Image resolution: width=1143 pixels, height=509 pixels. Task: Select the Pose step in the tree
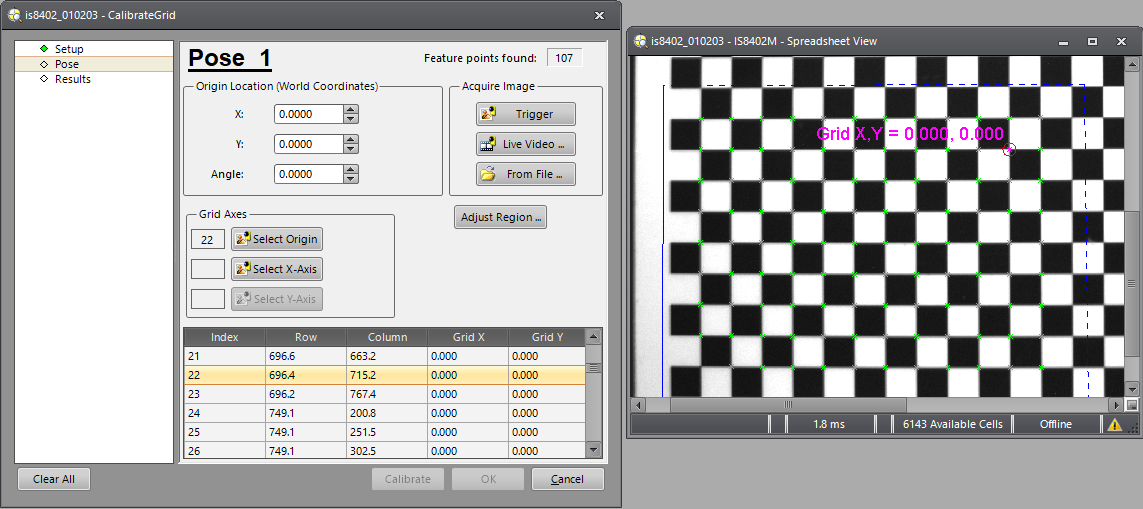click(66, 64)
